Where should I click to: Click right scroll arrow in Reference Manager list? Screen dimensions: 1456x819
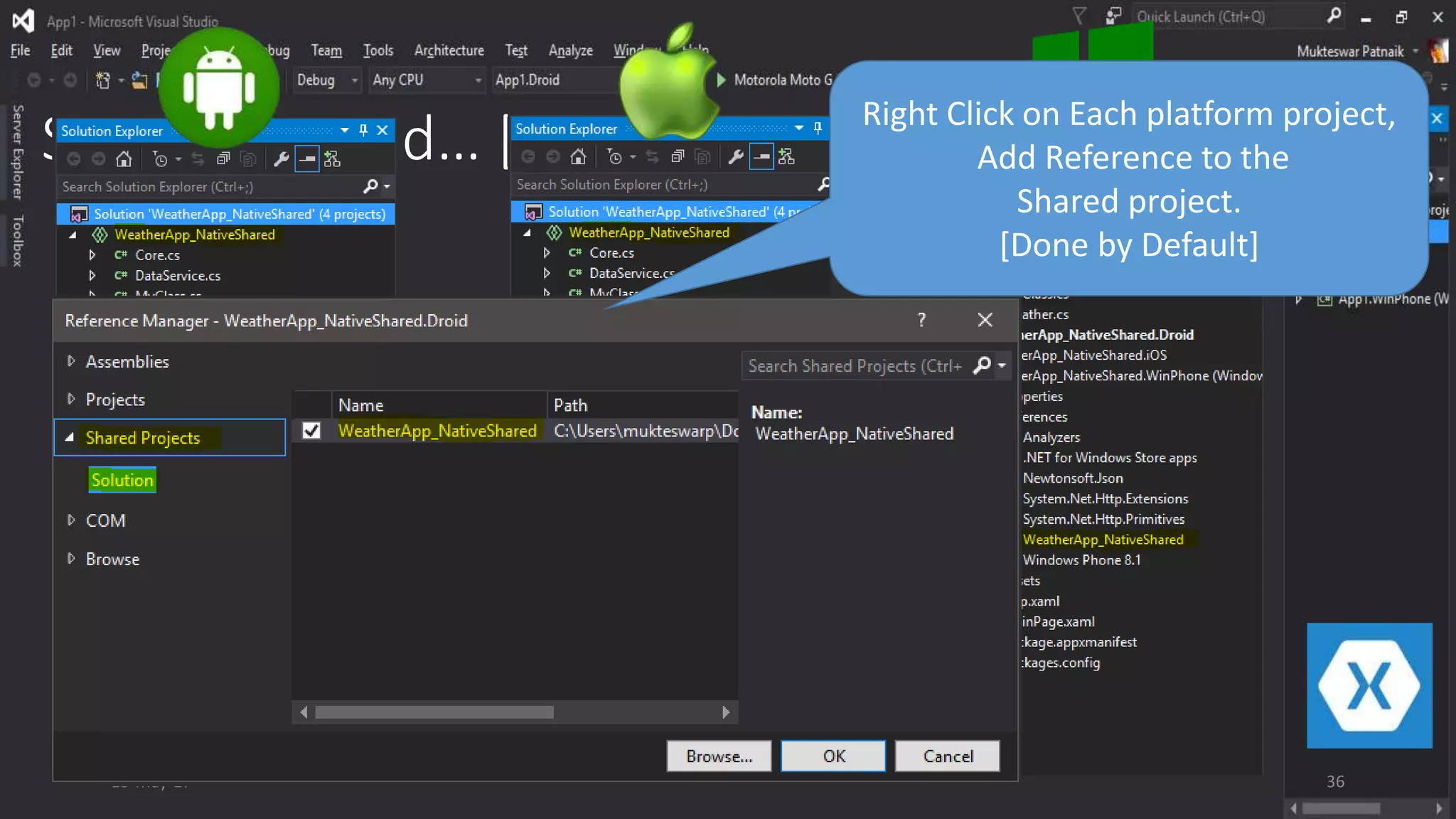coord(726,712)
